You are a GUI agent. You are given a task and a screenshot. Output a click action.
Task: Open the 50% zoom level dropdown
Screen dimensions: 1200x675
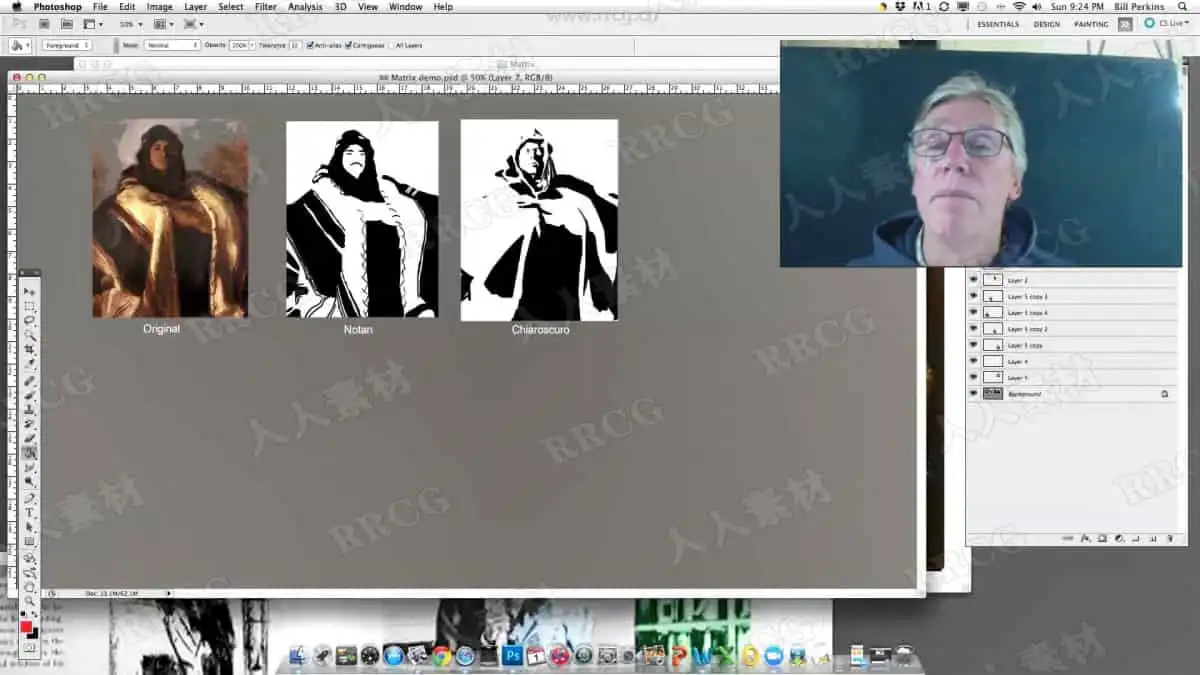(130, 23)
